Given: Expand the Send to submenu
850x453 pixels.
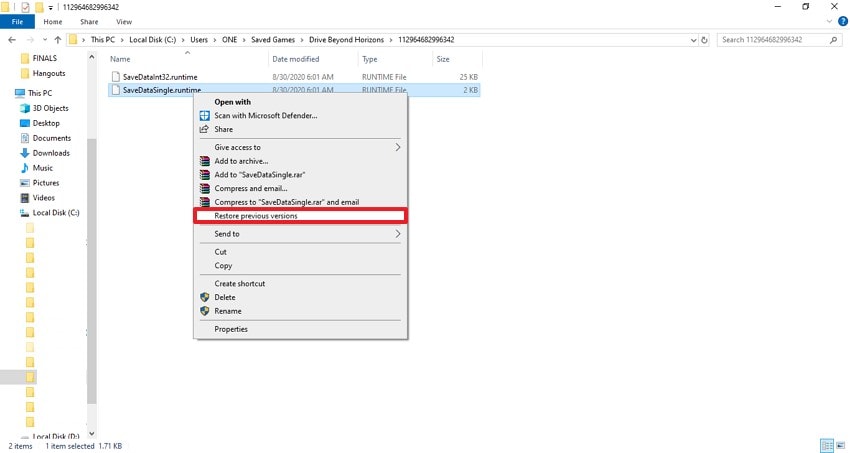Looking at the screenshot, I should click(x=300, y=234).
